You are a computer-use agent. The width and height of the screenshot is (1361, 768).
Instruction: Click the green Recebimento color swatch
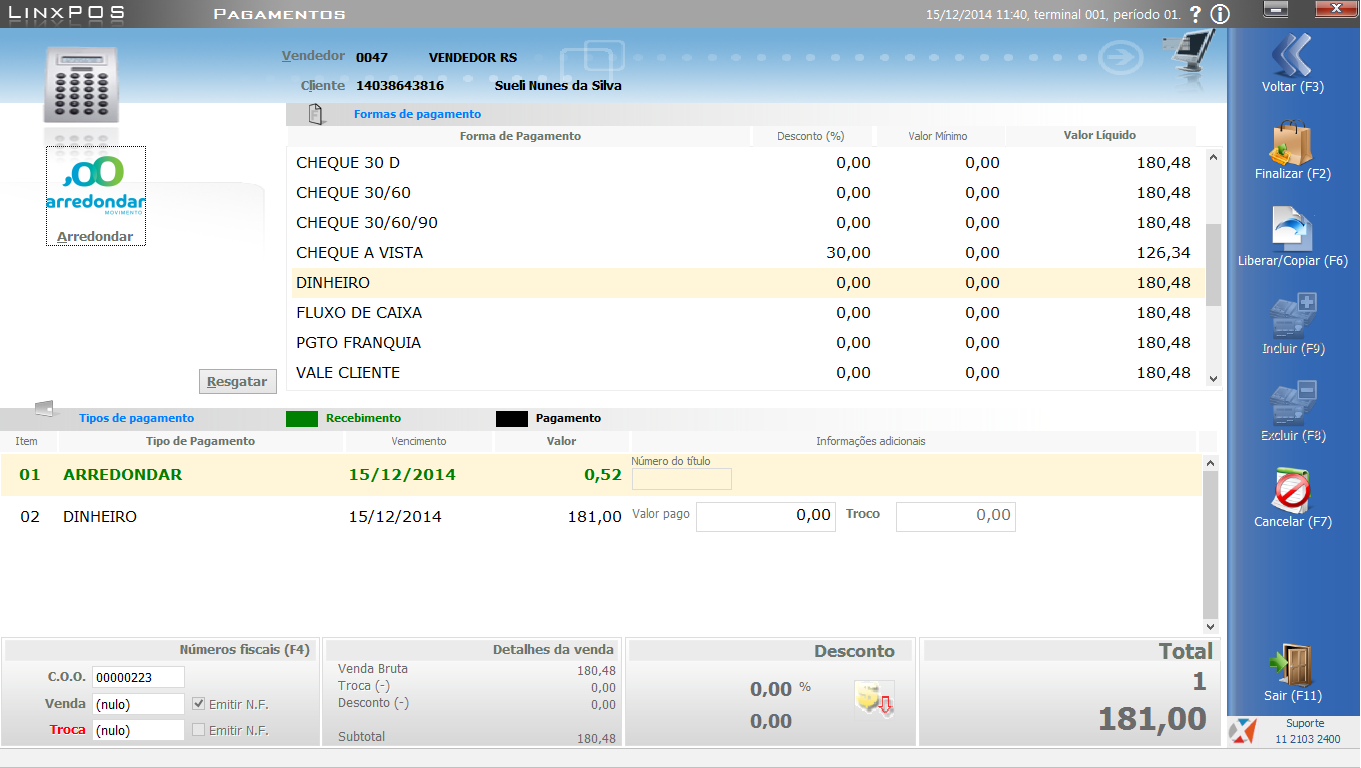pos(302,418)
